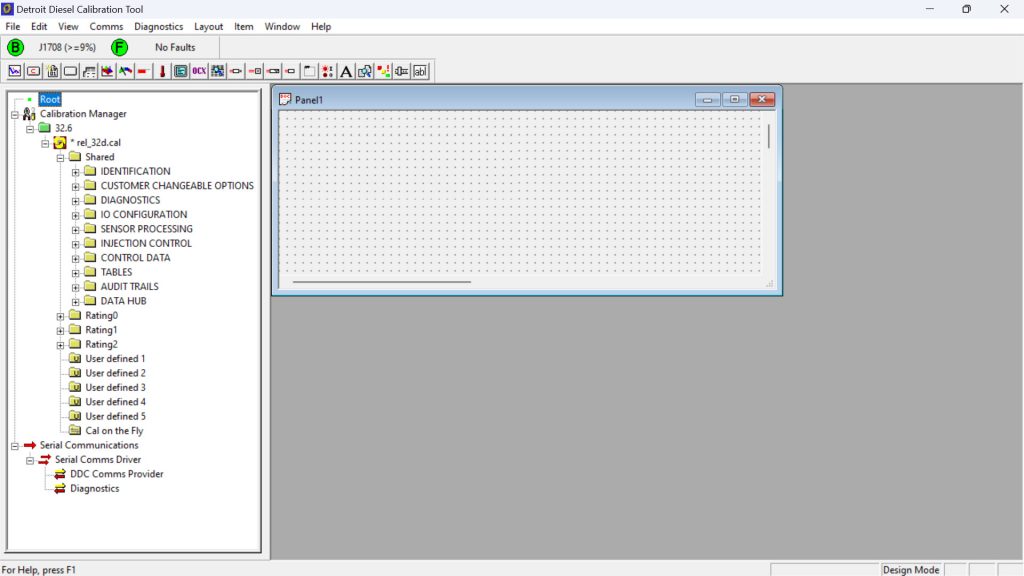This screenshot has height=576, width=1024.
Task: Select the text label 'A' tool
Action: coord(346,71)
